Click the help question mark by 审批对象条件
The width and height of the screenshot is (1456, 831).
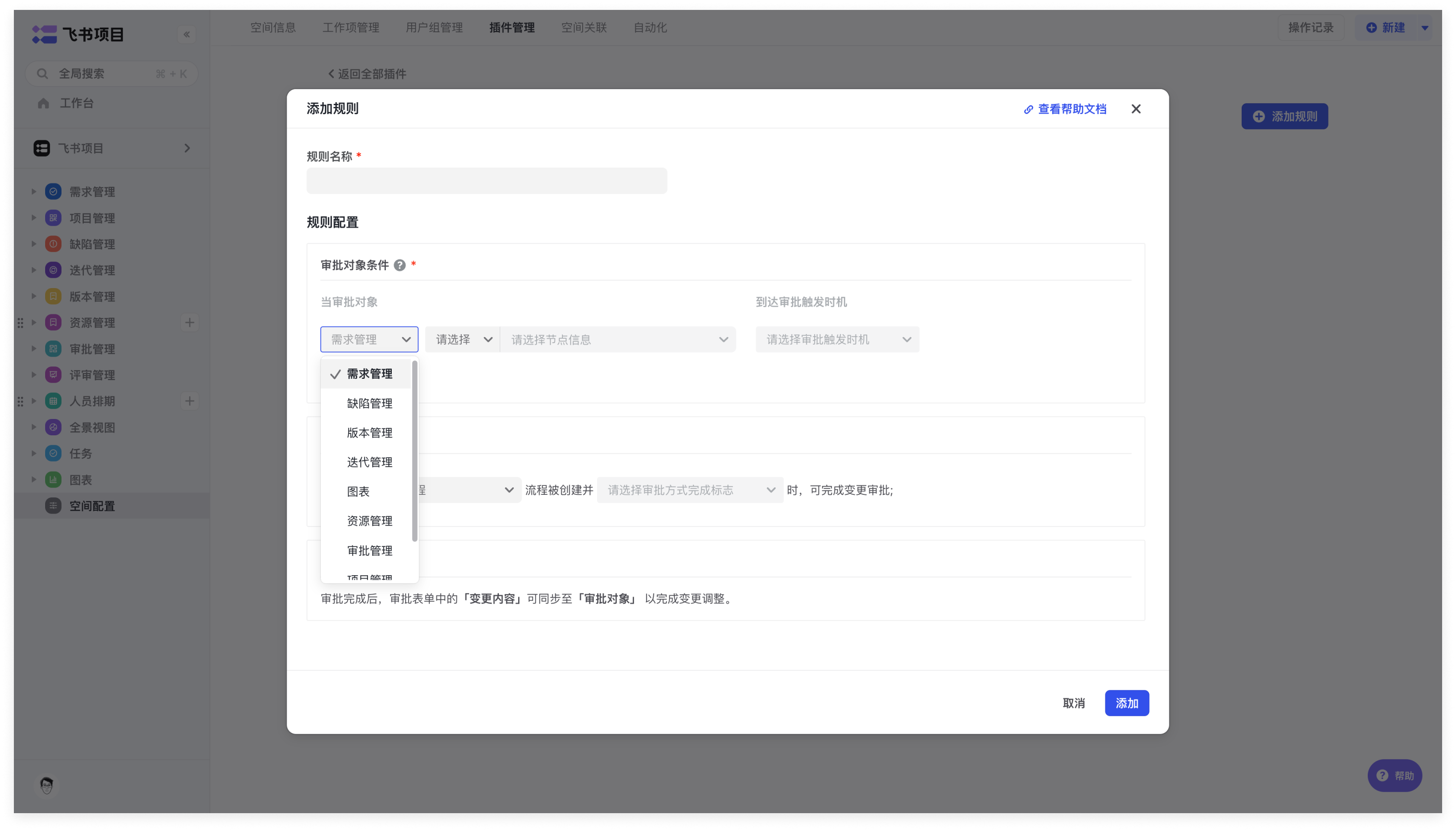[x=400, y=265]
